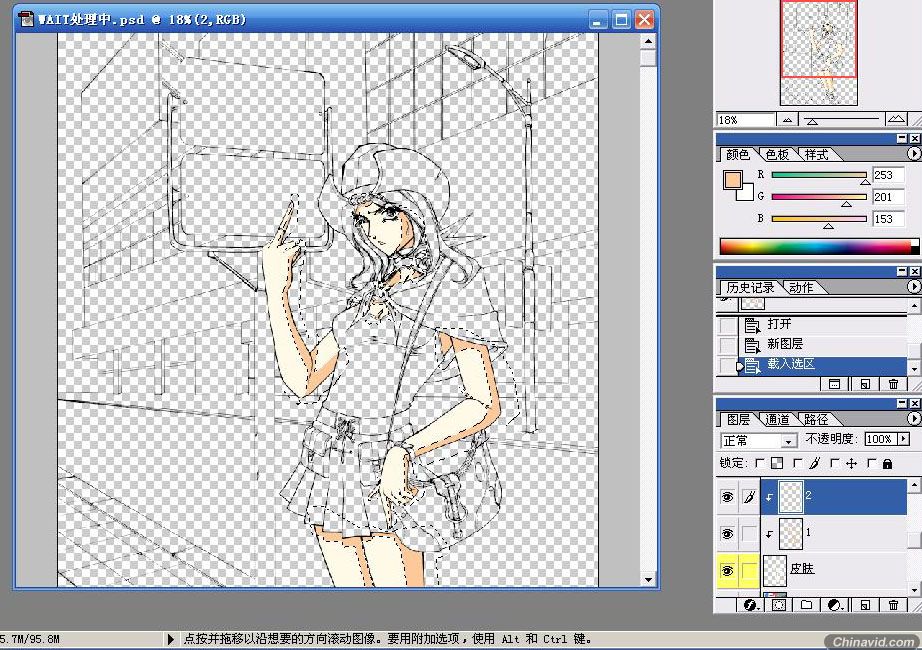Click history icon for 新图层 state
The width and height of the screenshot is (922, 650).
click(752, 345)
